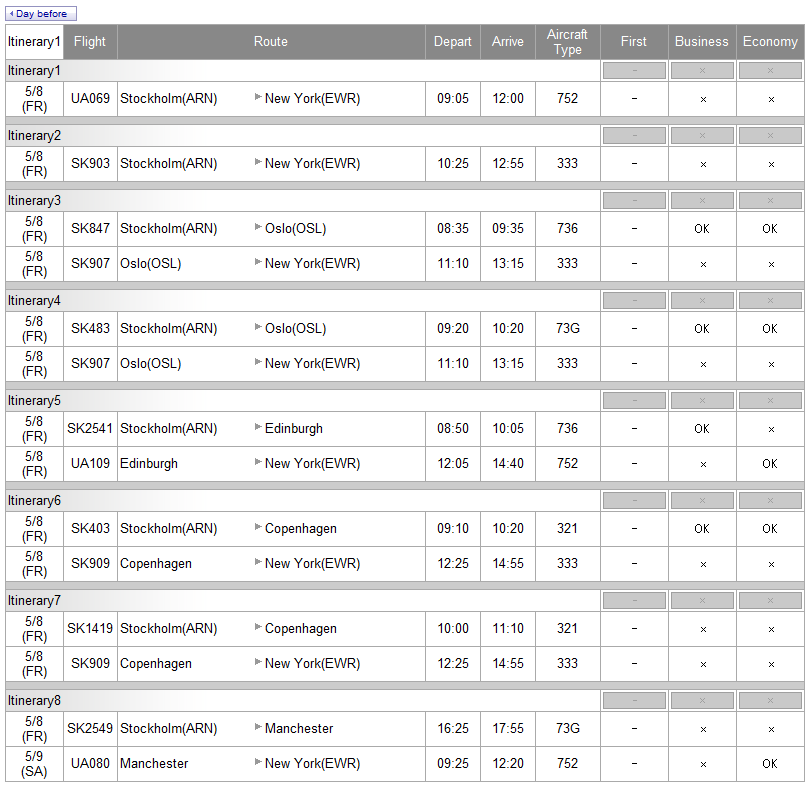Click the route arrow icon in flight SK847 row
809x787 pixels.
(x=258, y=227)
